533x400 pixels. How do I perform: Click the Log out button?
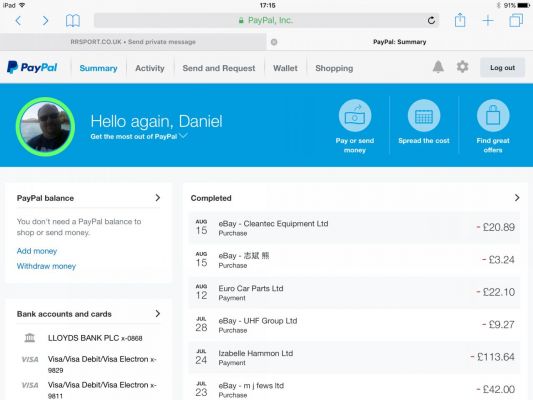502,68
